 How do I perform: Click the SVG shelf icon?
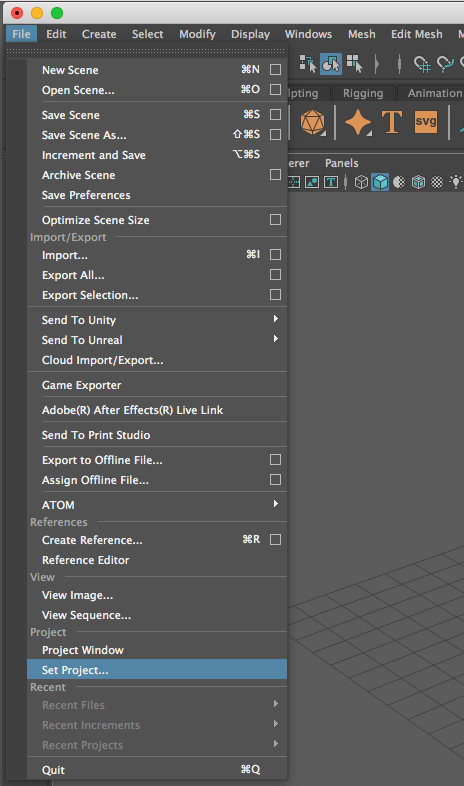tap(425, 122)
